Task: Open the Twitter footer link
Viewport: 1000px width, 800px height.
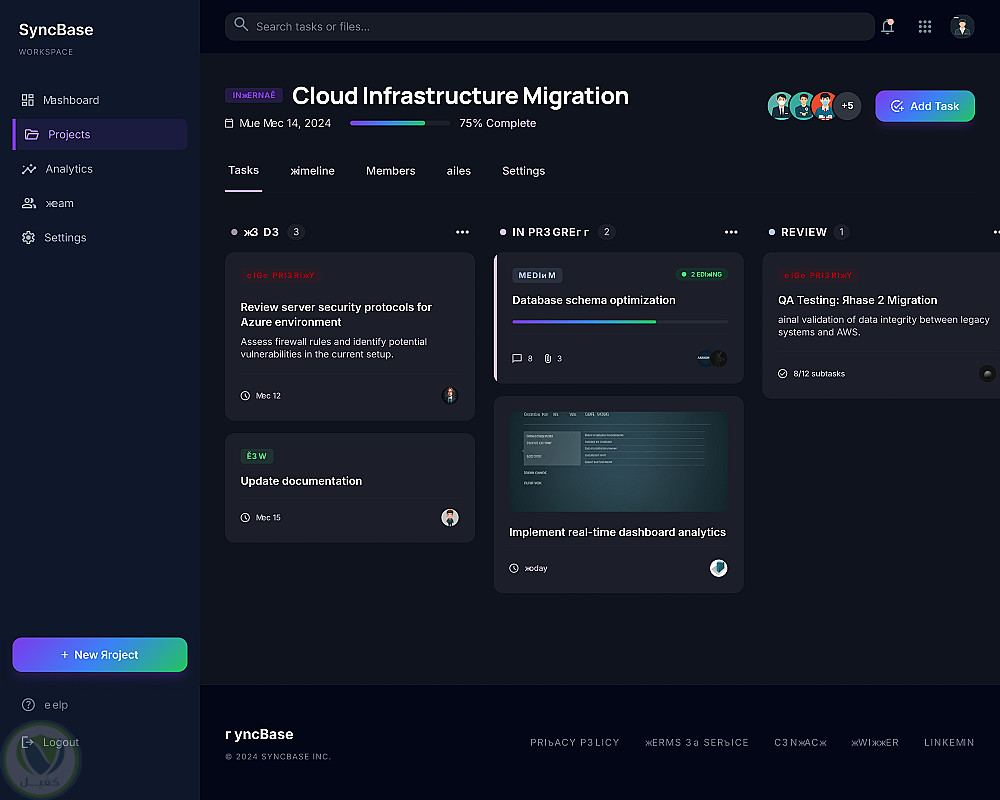Action: (875, 743)
